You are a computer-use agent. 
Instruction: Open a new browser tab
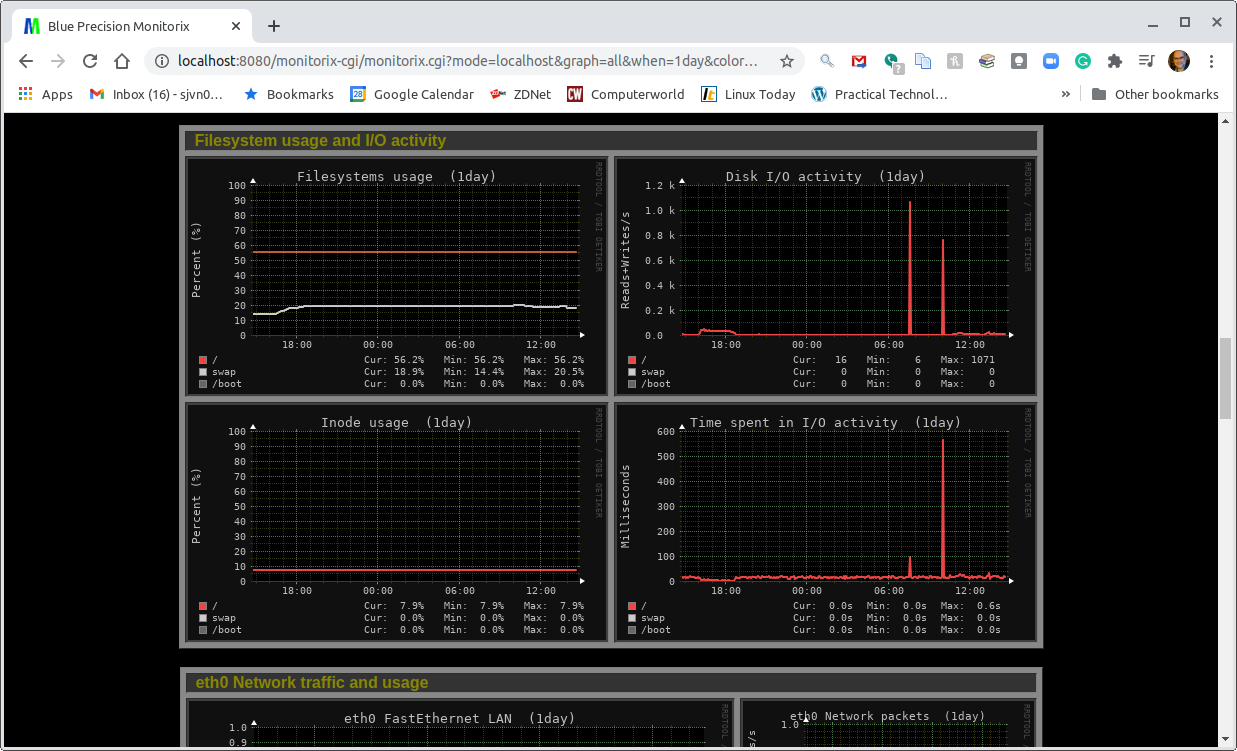[x=274, y=26]
